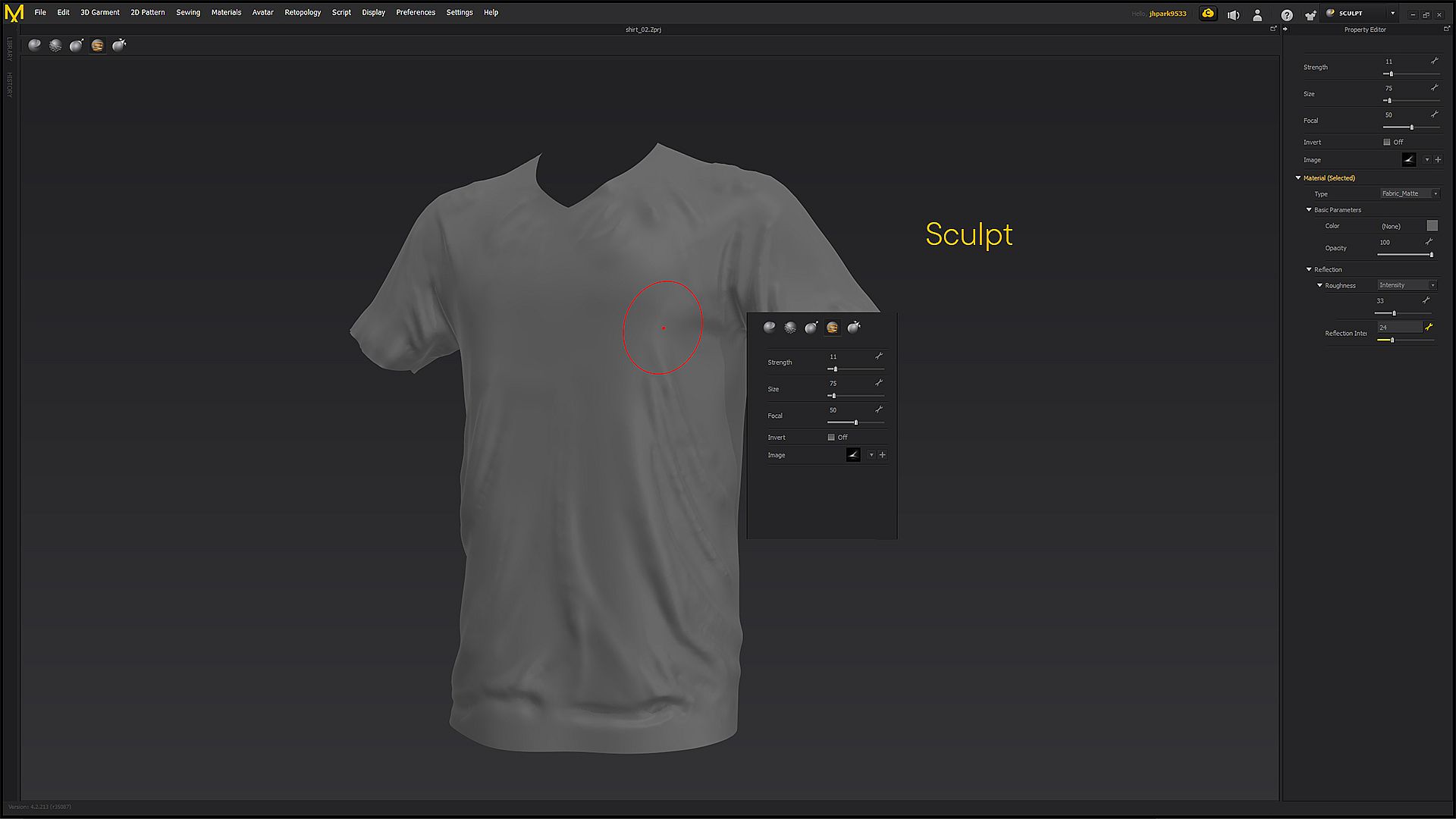Screen dimensions: 1456x819
Task: Click the add garment shirt icon
Action: [x=1310, y=14]
